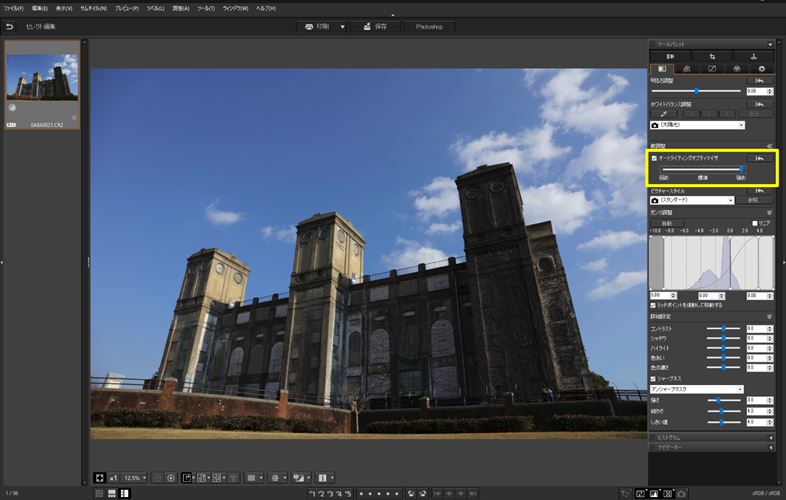Open the crop and rotate tool palette
This screenshot has height=500, width=786.
click(x=712, y=56)
